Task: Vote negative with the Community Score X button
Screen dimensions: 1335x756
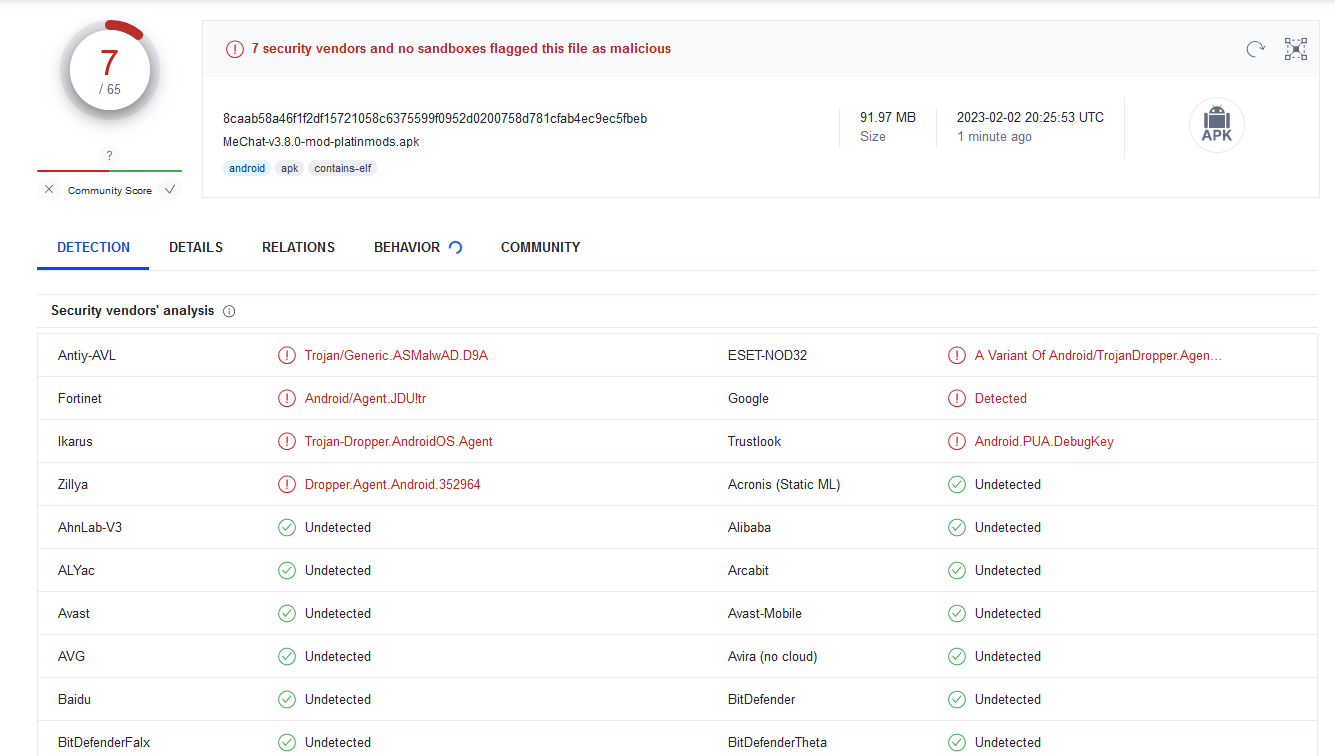Action: (x=49, y=190)
